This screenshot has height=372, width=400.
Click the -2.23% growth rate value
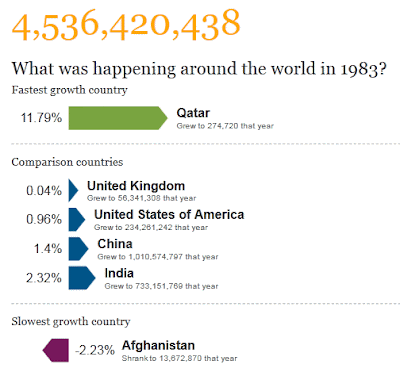(95, 350)
